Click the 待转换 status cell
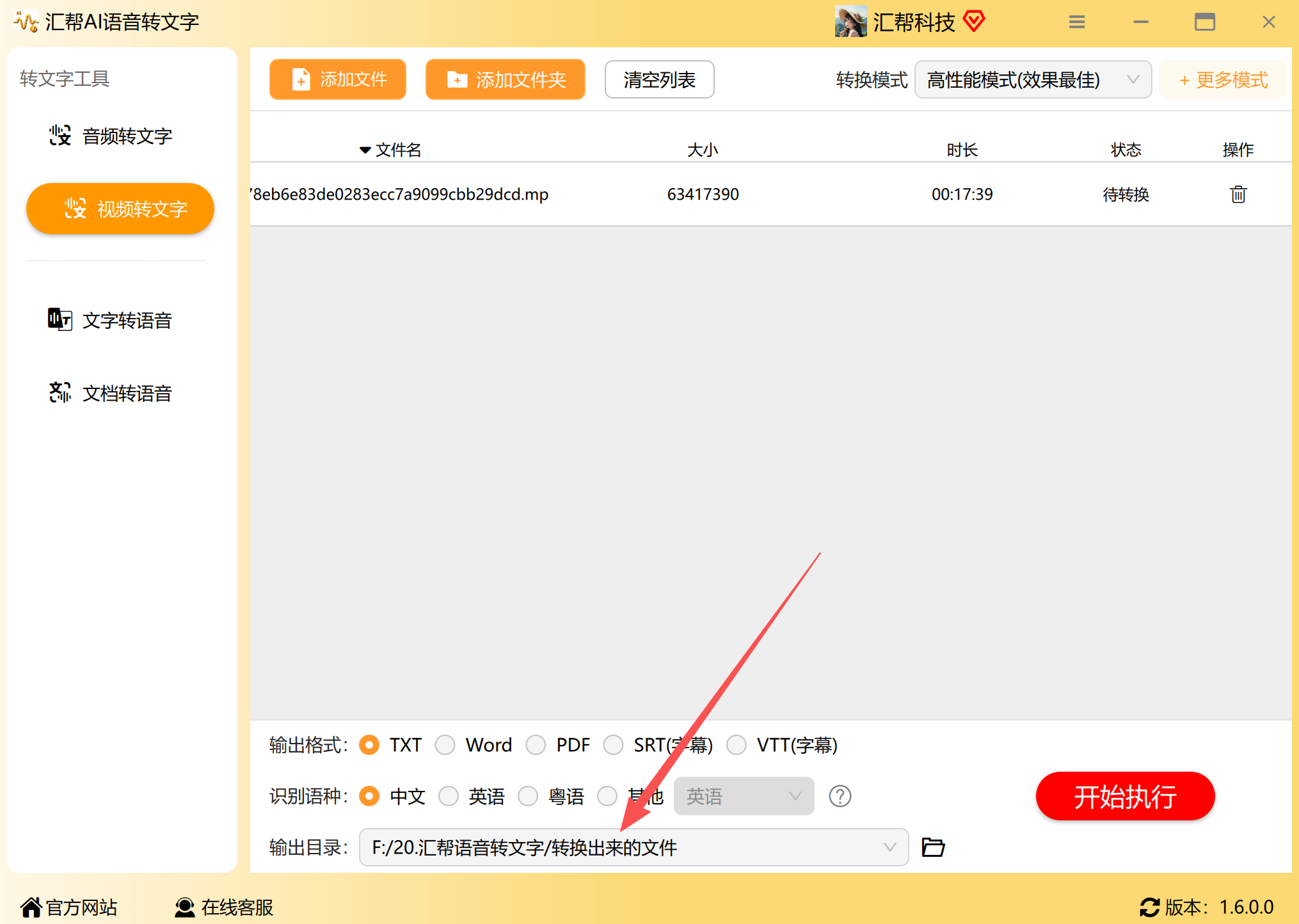Screen dimensions: 1299x924 (1126, 194)
